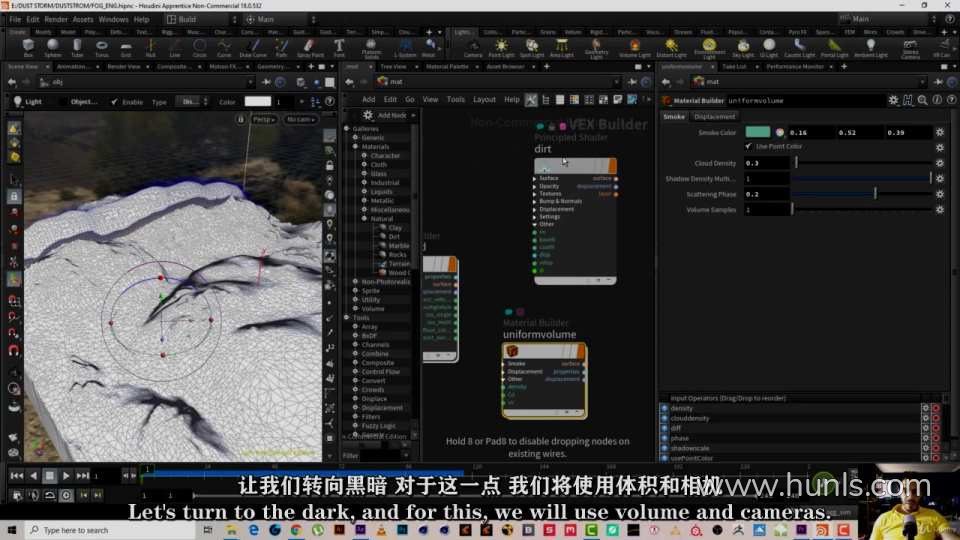Open info icon in parameter pane header
Viewport: 960px width, 540px height.
[937, 100]
